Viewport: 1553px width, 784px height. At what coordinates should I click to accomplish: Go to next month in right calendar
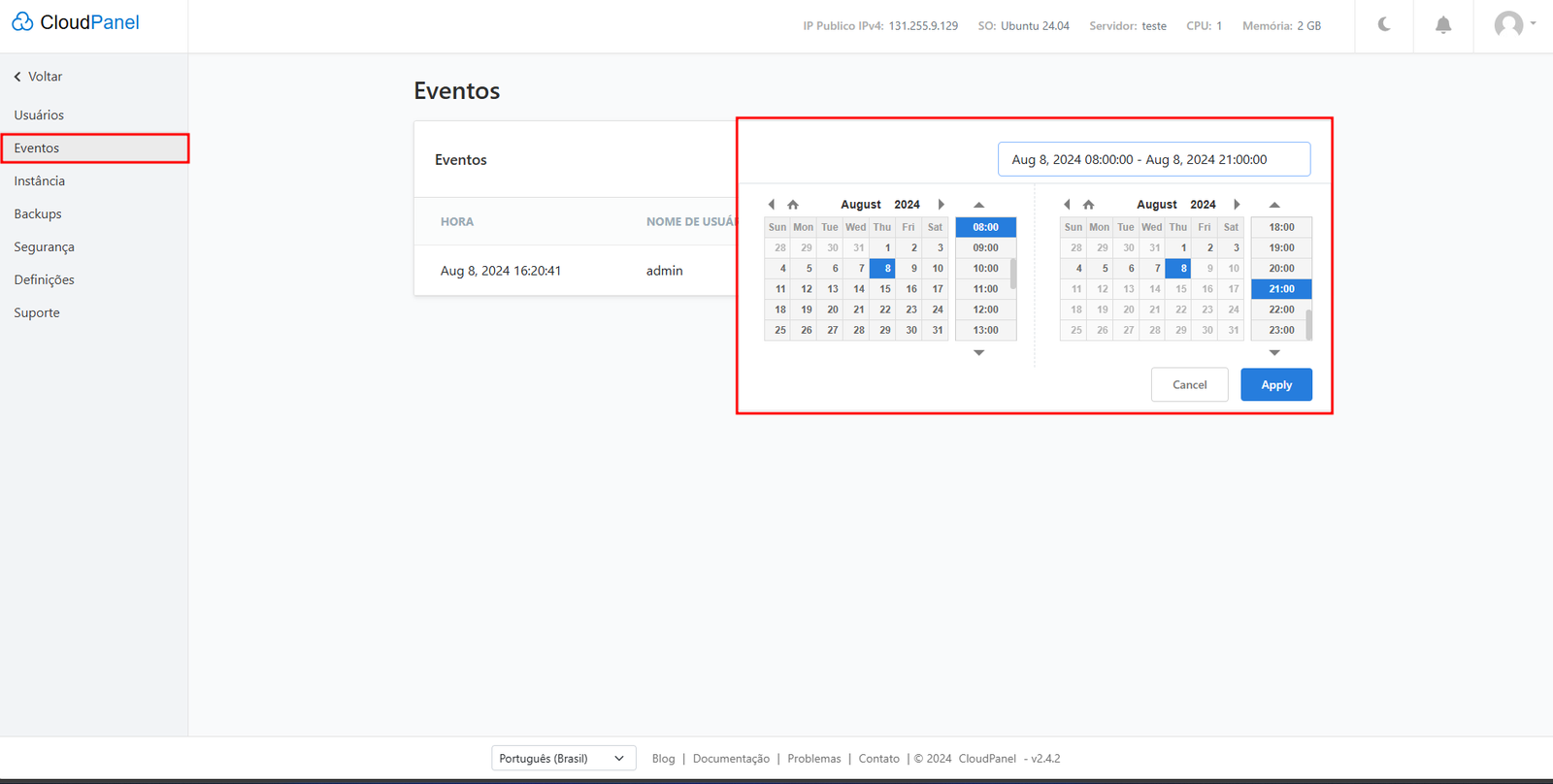tap(1237, 205)
